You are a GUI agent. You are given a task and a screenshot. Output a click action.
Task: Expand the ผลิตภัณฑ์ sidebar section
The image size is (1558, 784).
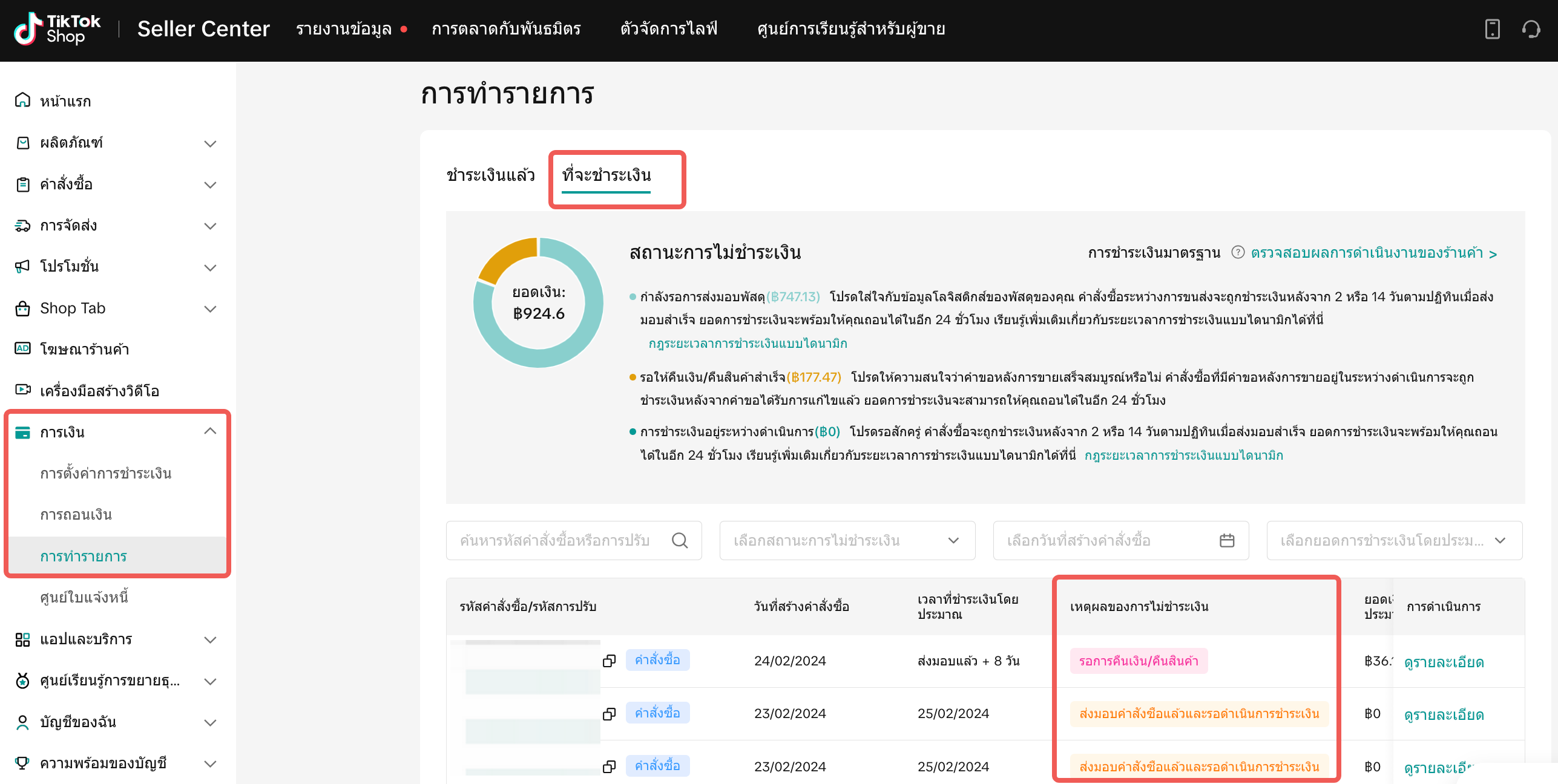click(x=210, y=143)
